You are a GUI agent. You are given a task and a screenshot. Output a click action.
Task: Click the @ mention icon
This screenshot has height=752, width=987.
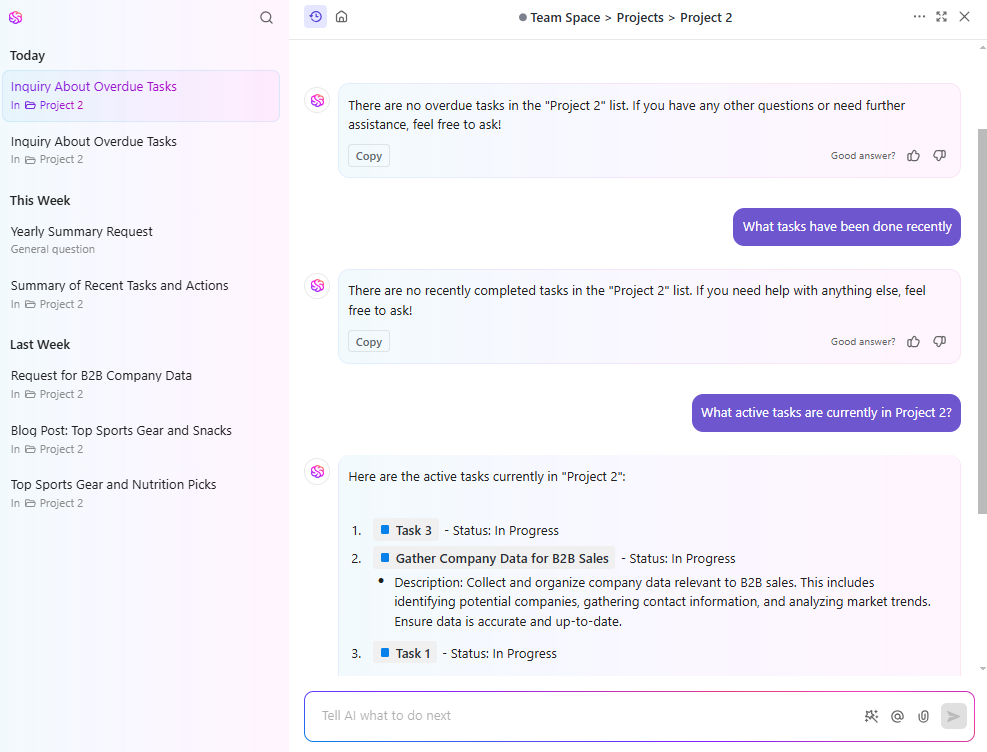coord(897,716)
